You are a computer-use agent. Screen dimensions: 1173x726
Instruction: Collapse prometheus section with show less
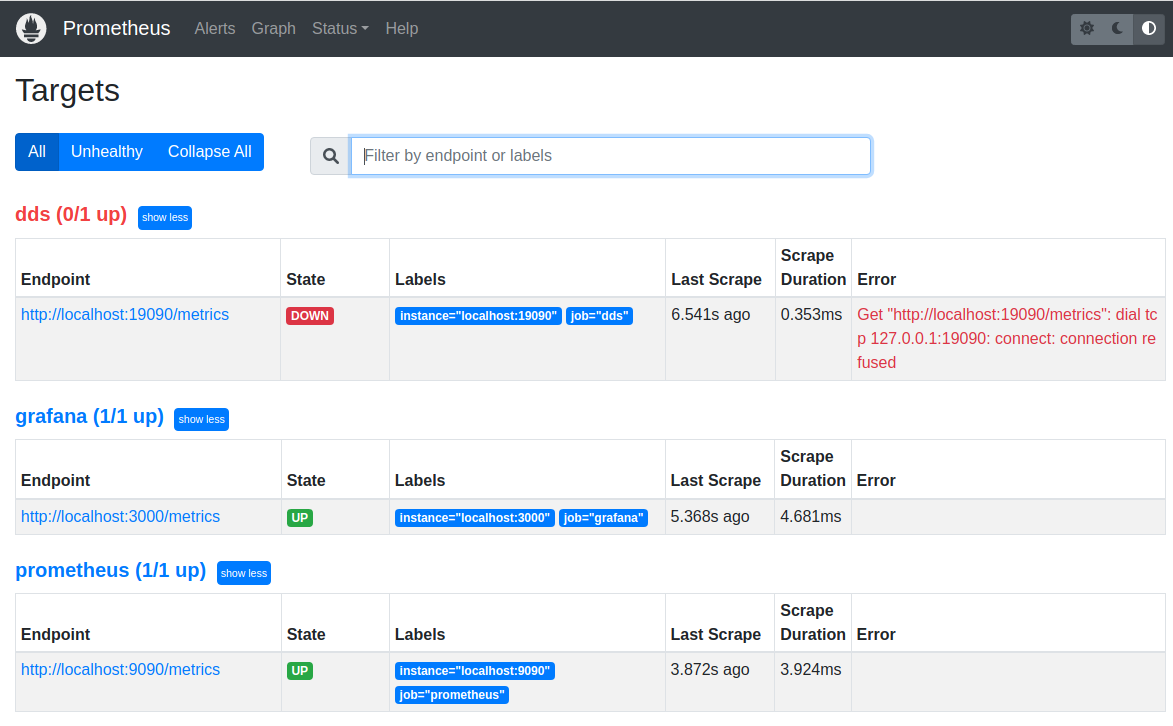(244, 573)
